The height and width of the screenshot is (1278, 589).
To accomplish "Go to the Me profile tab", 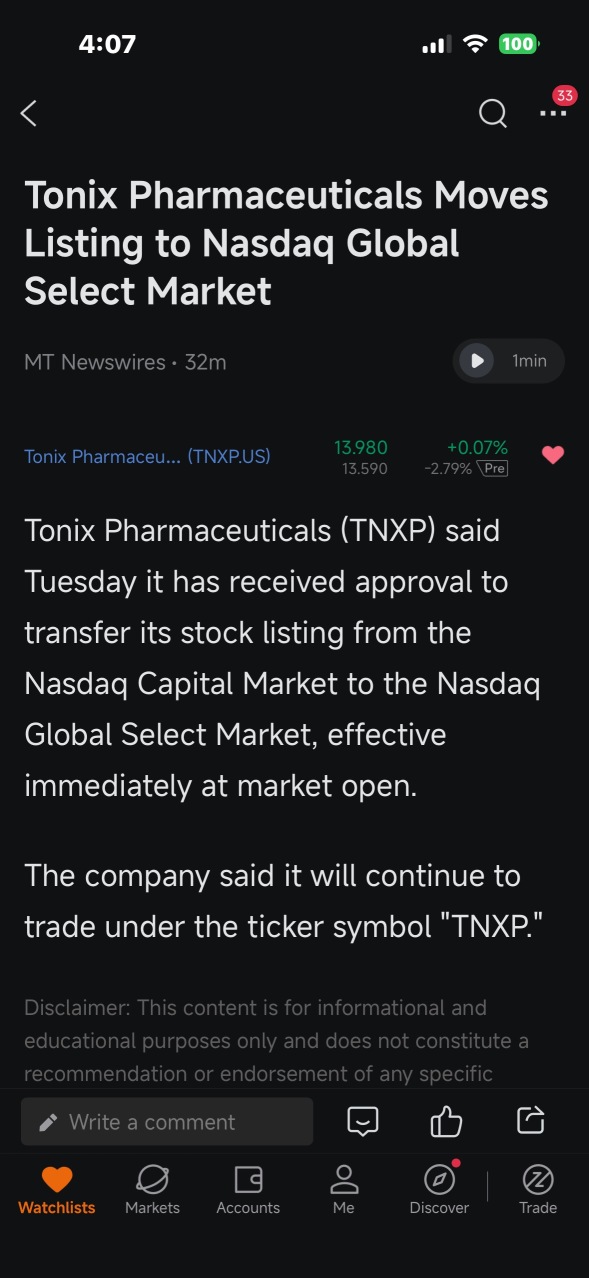I will tap(344, 1190).
